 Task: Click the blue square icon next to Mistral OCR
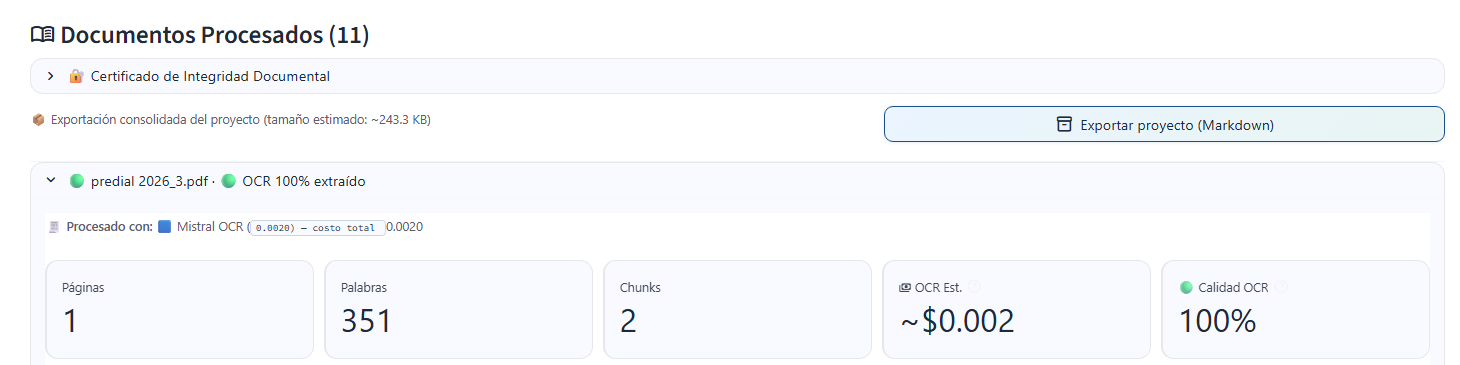165,227
